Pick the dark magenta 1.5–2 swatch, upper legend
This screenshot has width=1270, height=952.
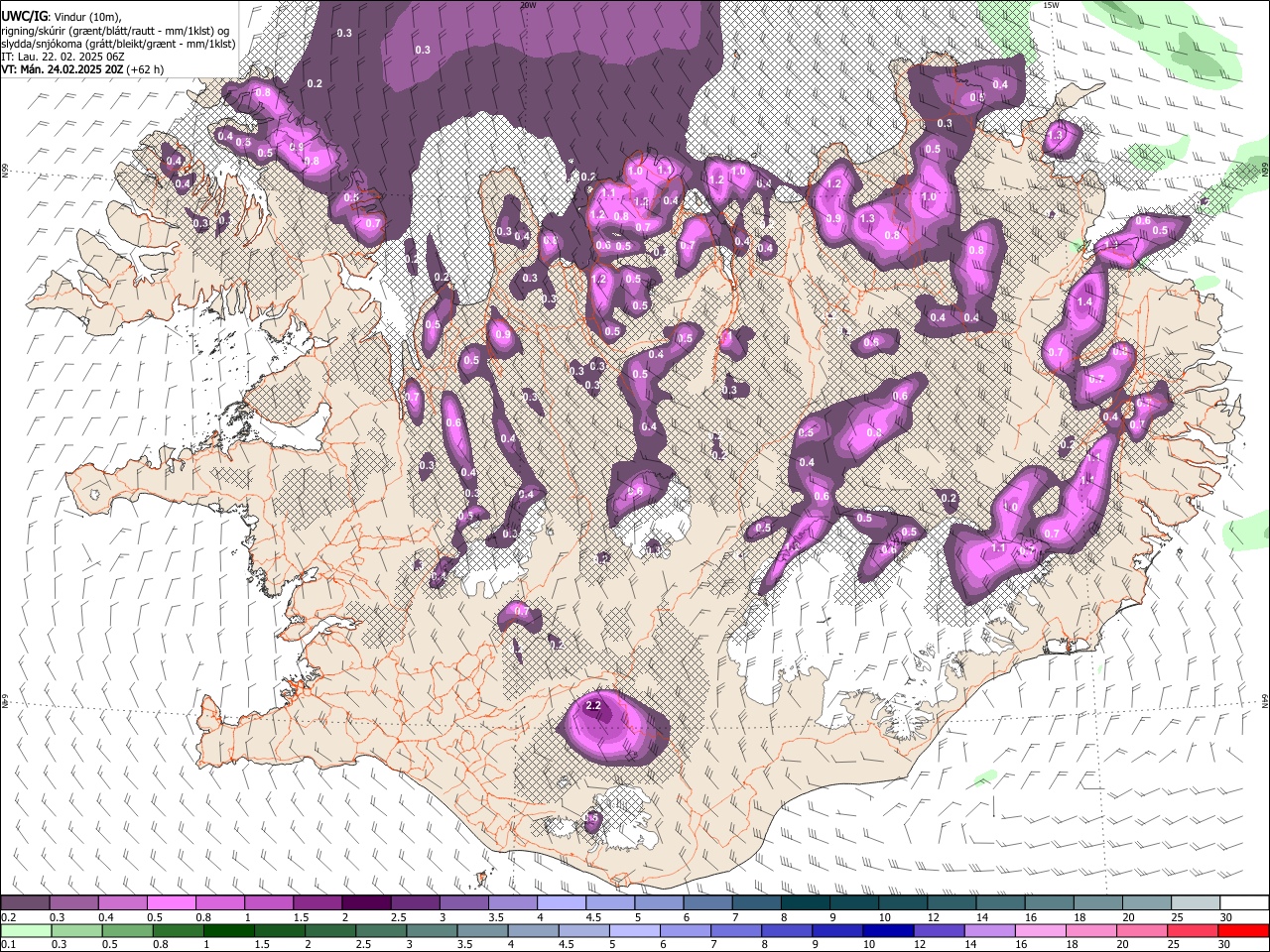317,903
